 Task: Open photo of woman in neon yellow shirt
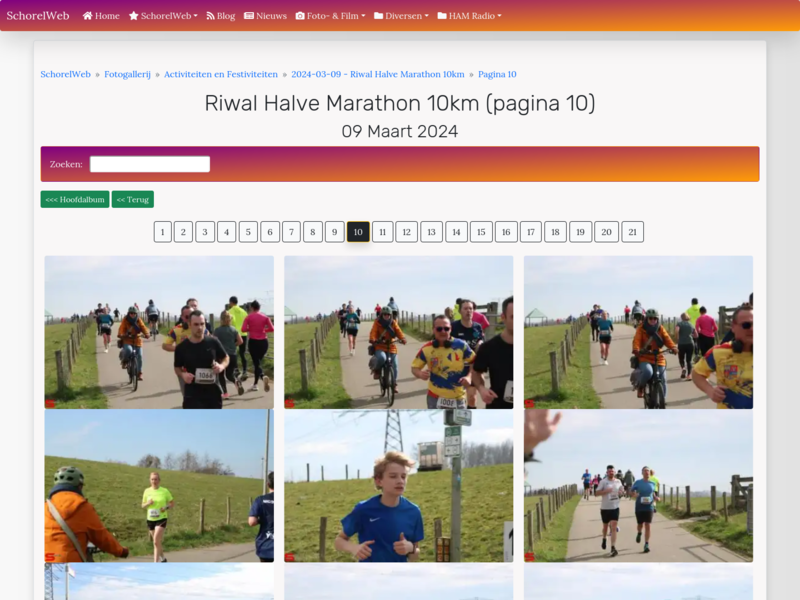coord(159,486)
